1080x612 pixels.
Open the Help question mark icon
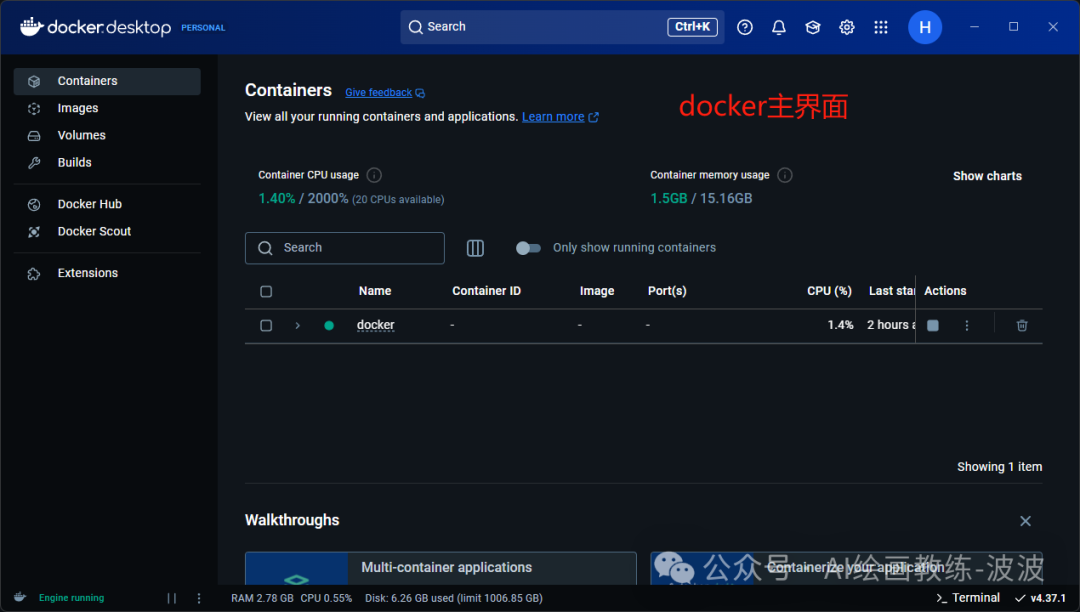(x=745, y=27)
